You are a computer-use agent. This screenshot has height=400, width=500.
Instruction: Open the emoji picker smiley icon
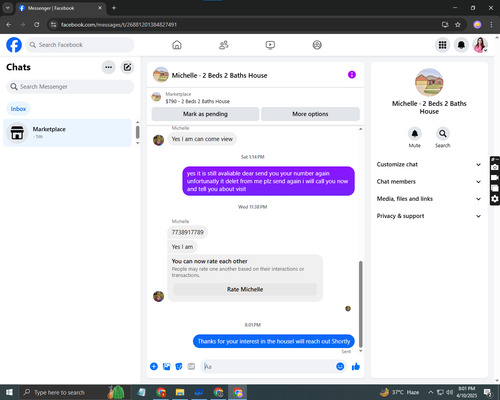pyautogui.click(x=340, y=367)
